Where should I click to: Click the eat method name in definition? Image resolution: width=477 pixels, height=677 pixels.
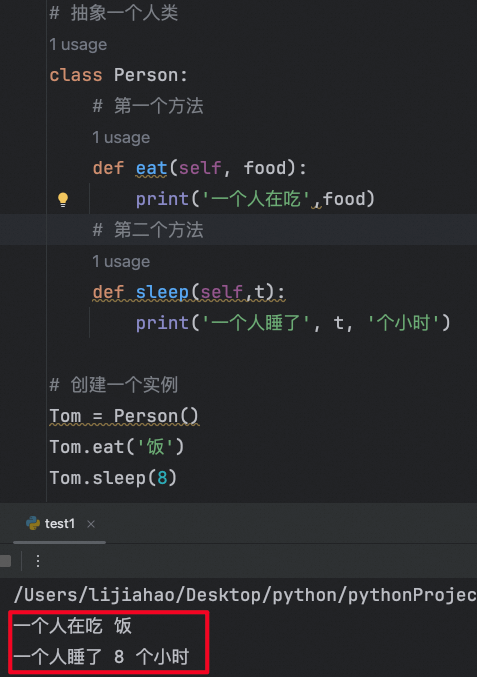point(152,168)
